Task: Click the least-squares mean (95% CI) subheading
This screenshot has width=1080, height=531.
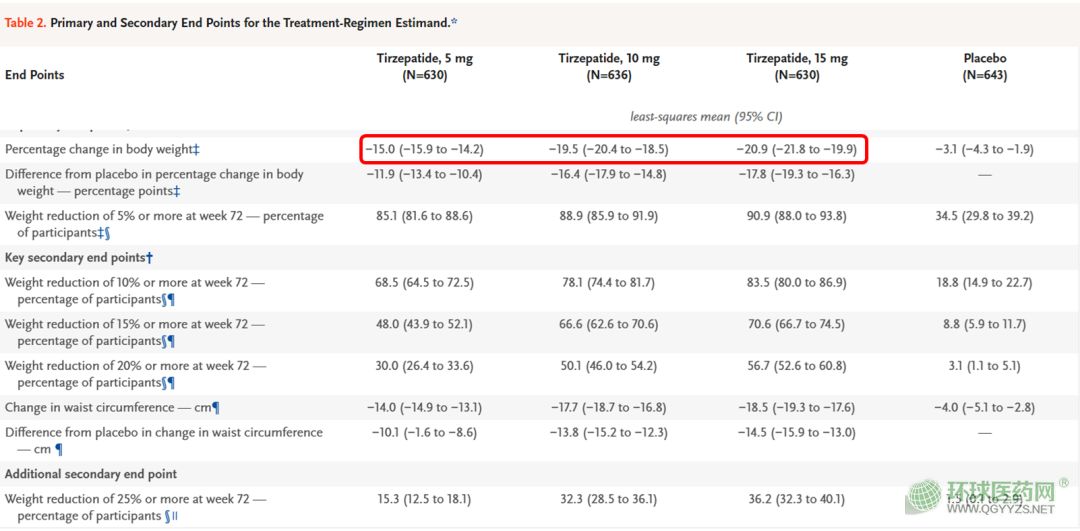Action: click(x=706, y=117)
